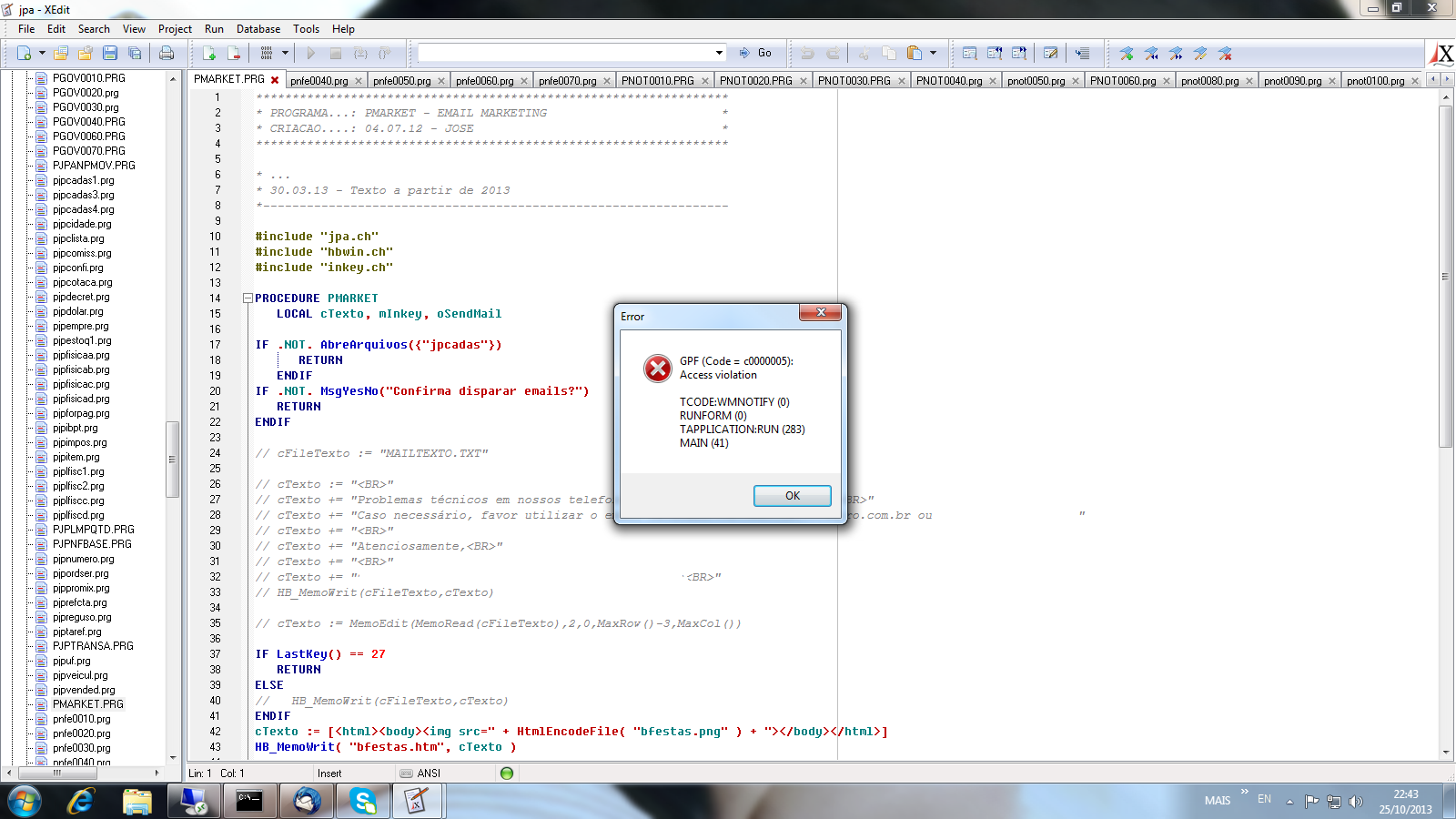
Task: Collapse the PROCEDURE PMARKET code fold
Action: [x=248, y=298]
